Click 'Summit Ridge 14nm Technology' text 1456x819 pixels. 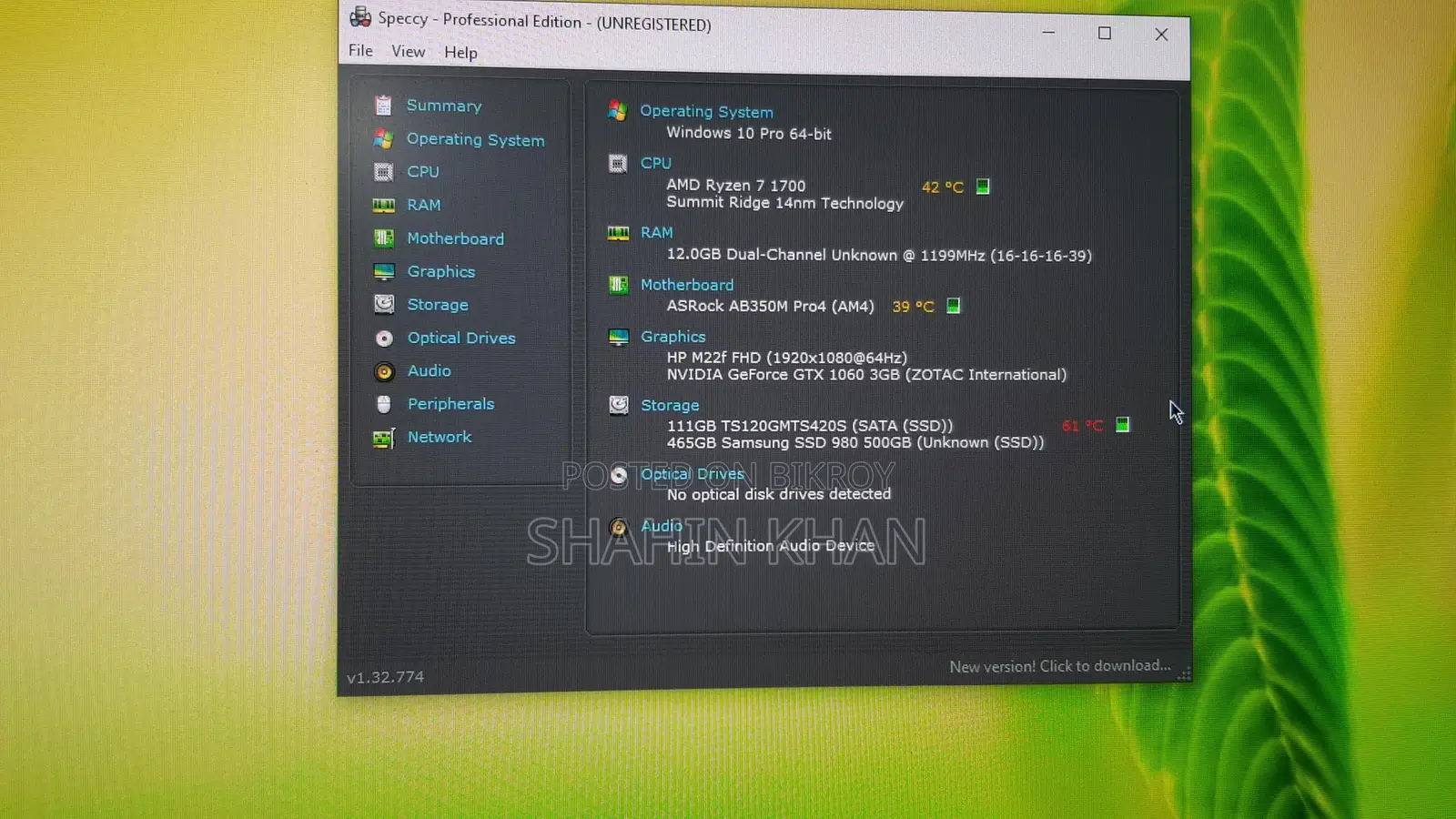(x=785, y=203)
